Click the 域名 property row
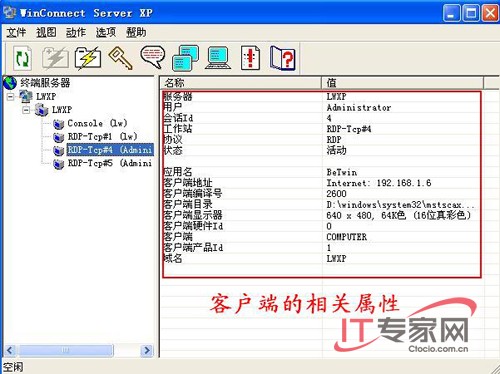 coord(322,258)
